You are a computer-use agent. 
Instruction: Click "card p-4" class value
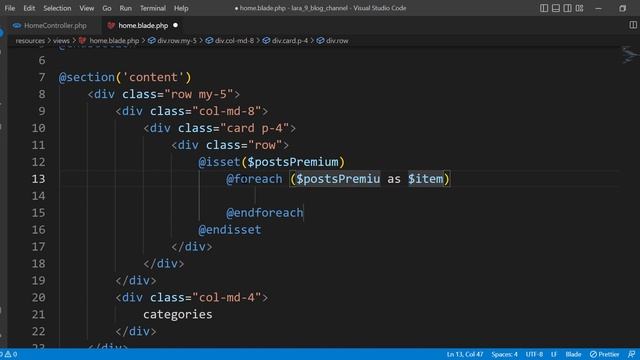pos(254,128)
